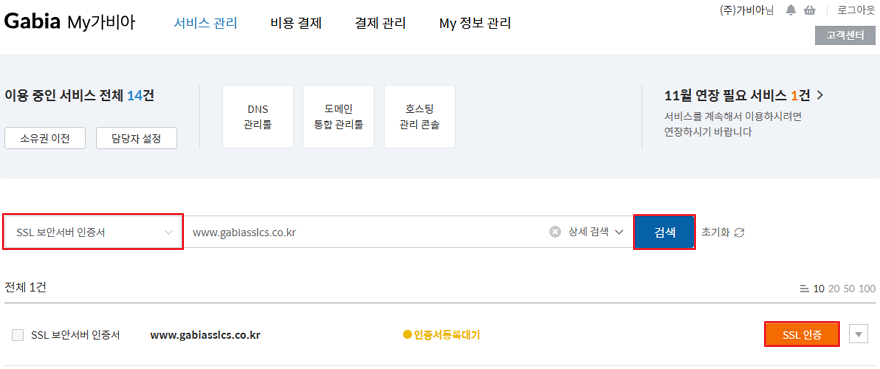Clear search text with the X icon

point(555,231)
